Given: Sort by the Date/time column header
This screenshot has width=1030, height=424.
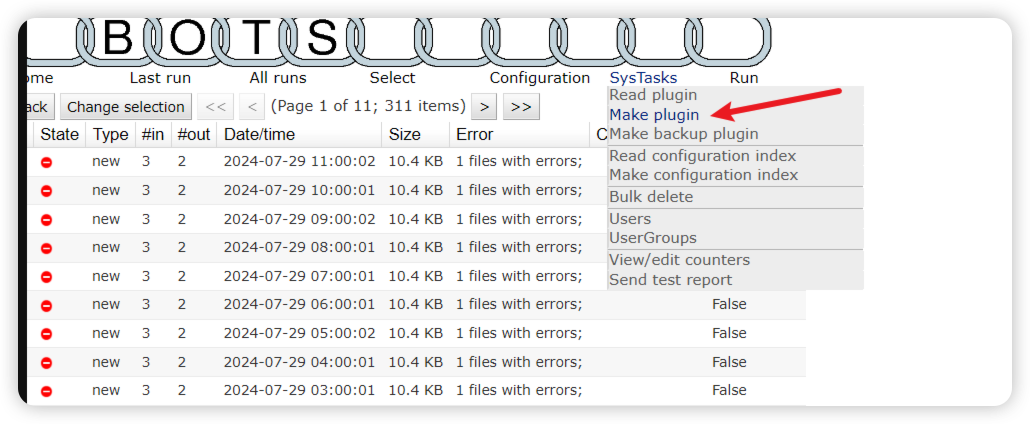Looking at the screenshot, I should tap(258, 135).
